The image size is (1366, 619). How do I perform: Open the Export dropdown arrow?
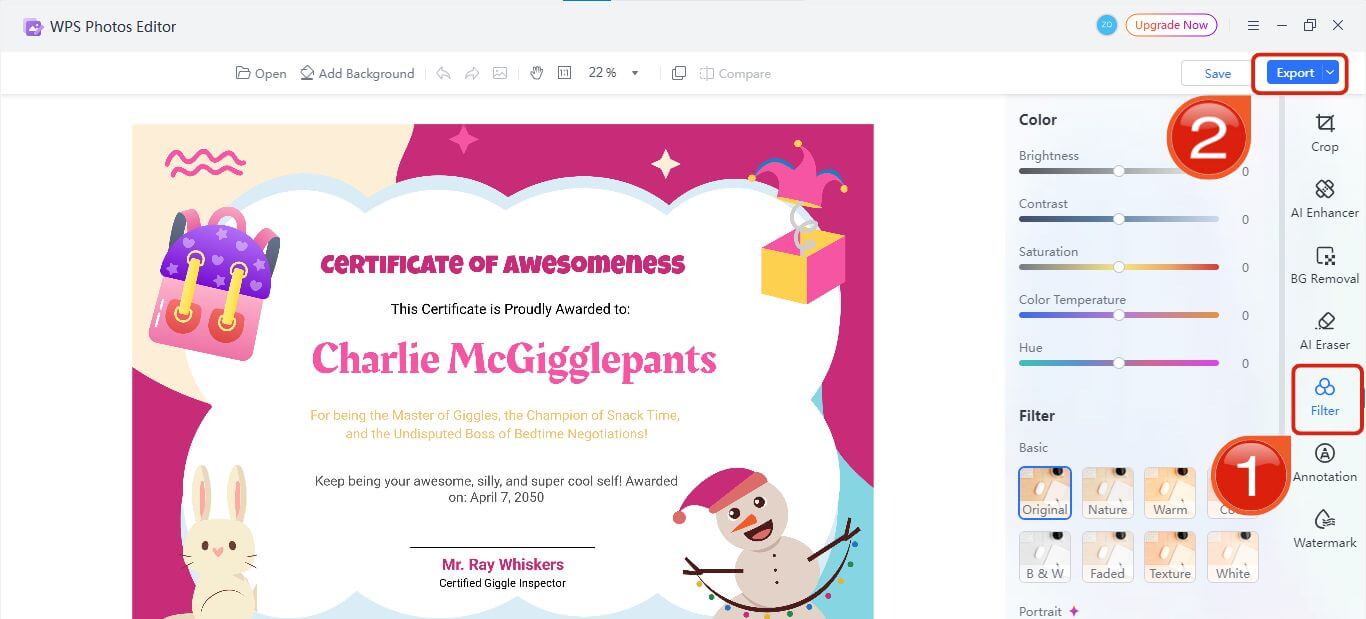tap(1330, 73)
